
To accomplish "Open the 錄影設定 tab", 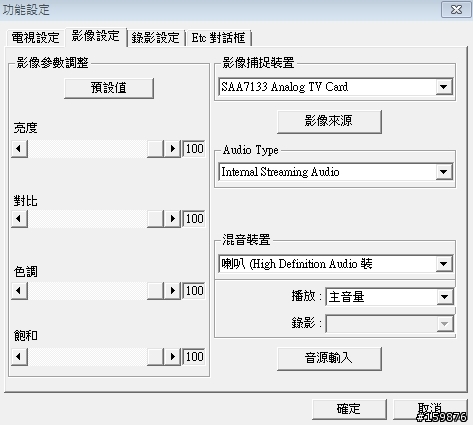I will 156,37.
